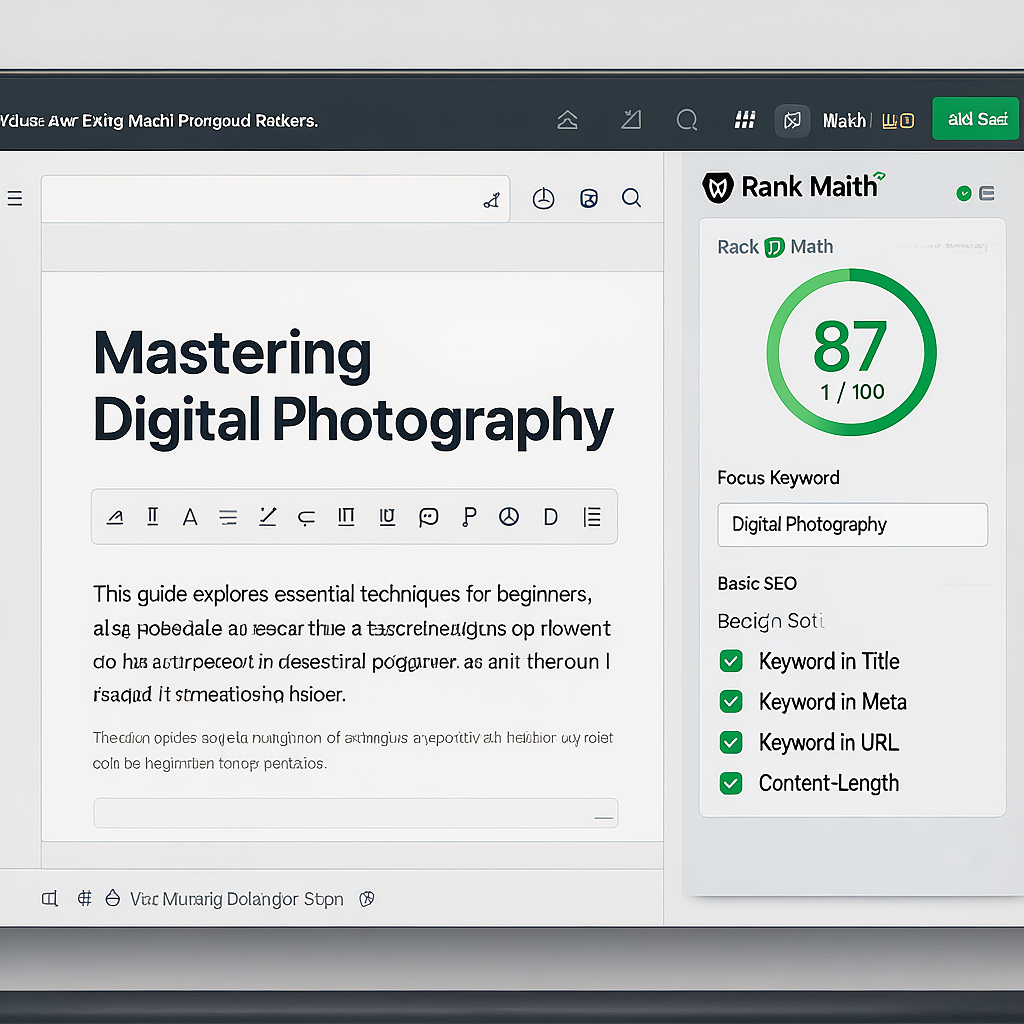Click the grid apps icon in the top bar
This screenshot has width=1024, height=1024.
point(744,119)
